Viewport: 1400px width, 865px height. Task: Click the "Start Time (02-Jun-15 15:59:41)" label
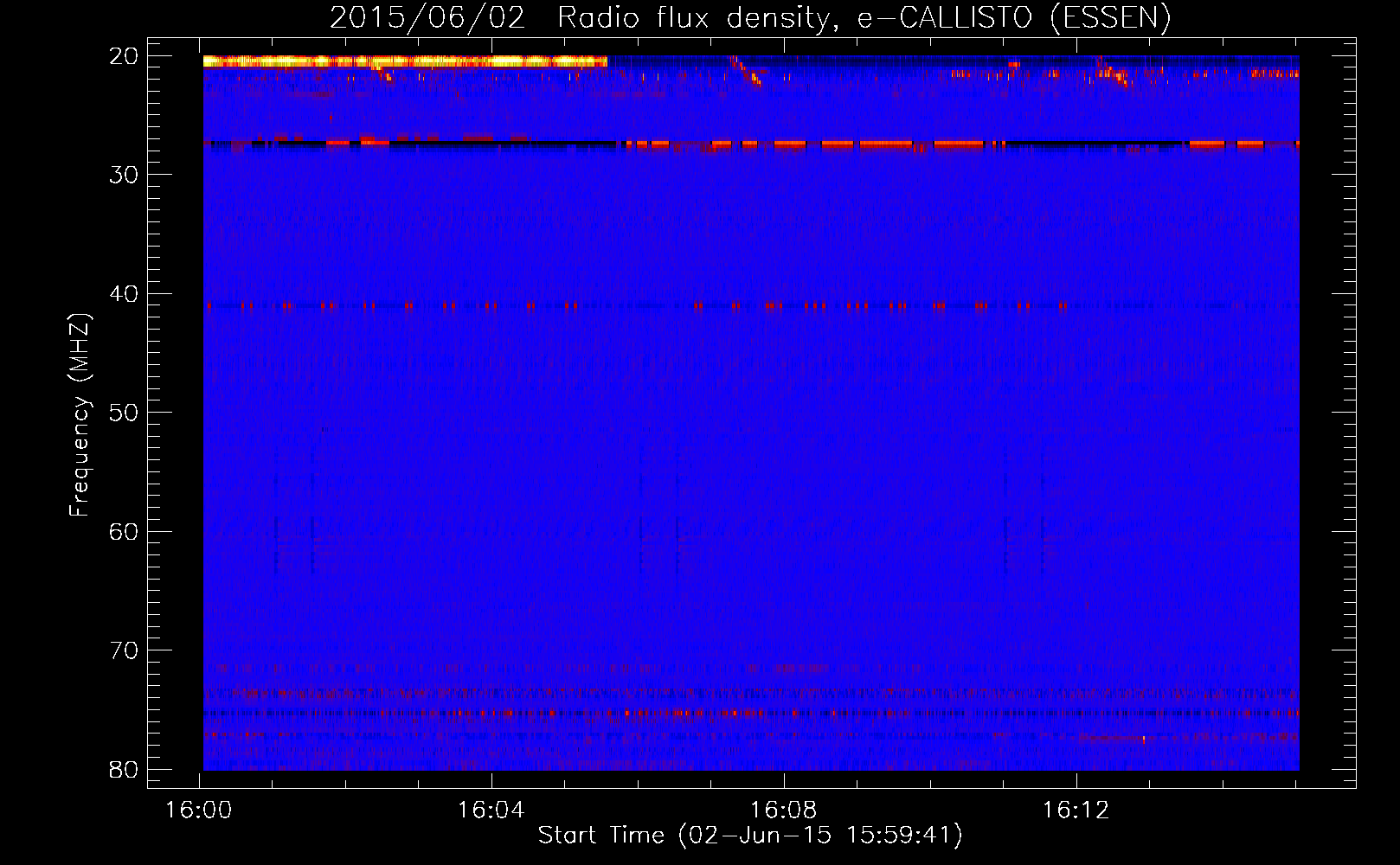(750, 836)
